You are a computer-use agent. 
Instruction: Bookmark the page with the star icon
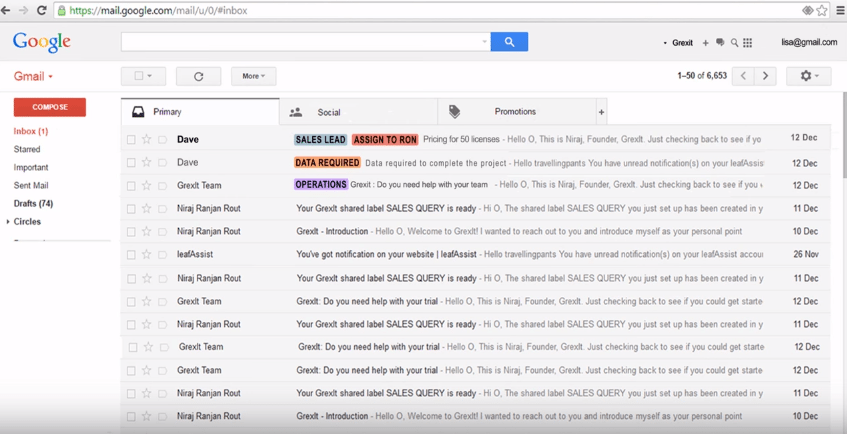pos(822,10)
